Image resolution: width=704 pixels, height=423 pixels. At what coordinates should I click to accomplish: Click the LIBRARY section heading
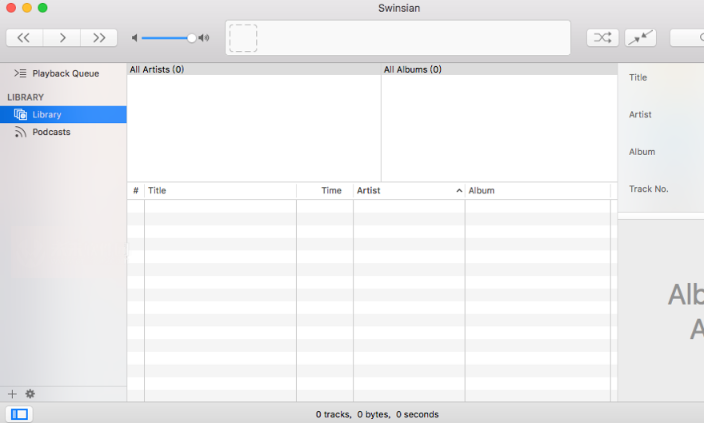(x=26, y=97)
